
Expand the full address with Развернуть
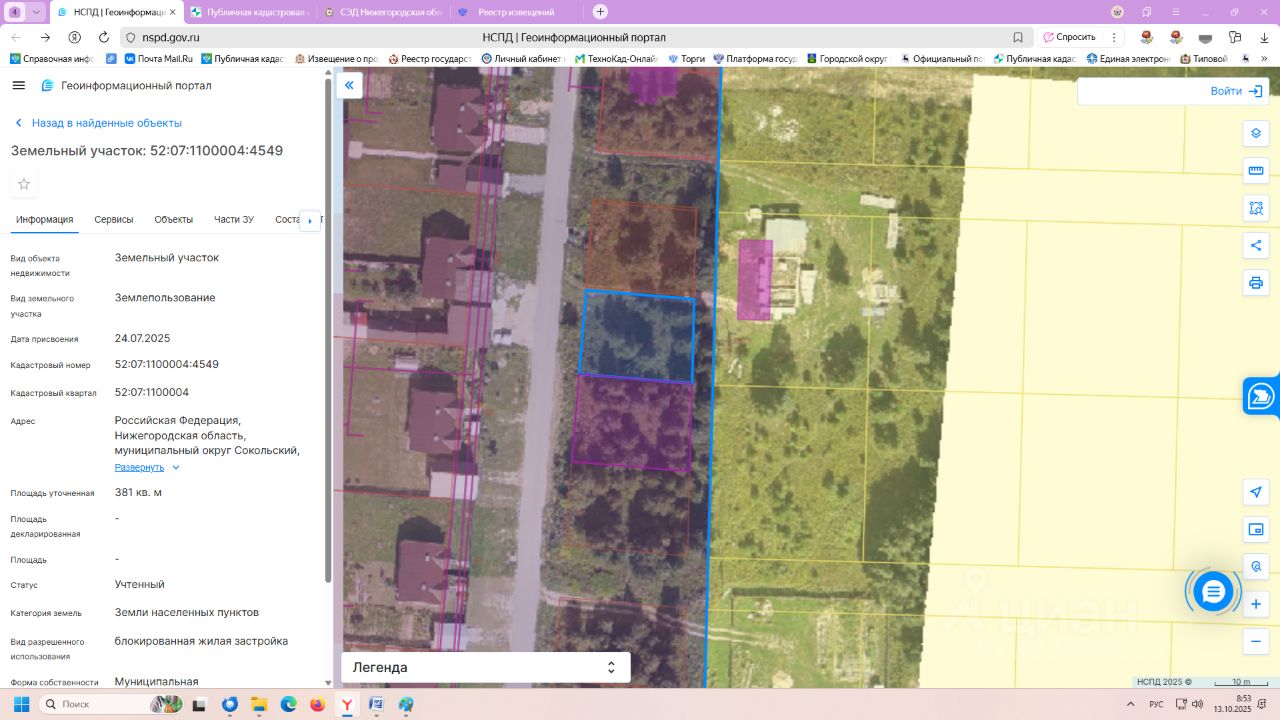pos(147,467)
